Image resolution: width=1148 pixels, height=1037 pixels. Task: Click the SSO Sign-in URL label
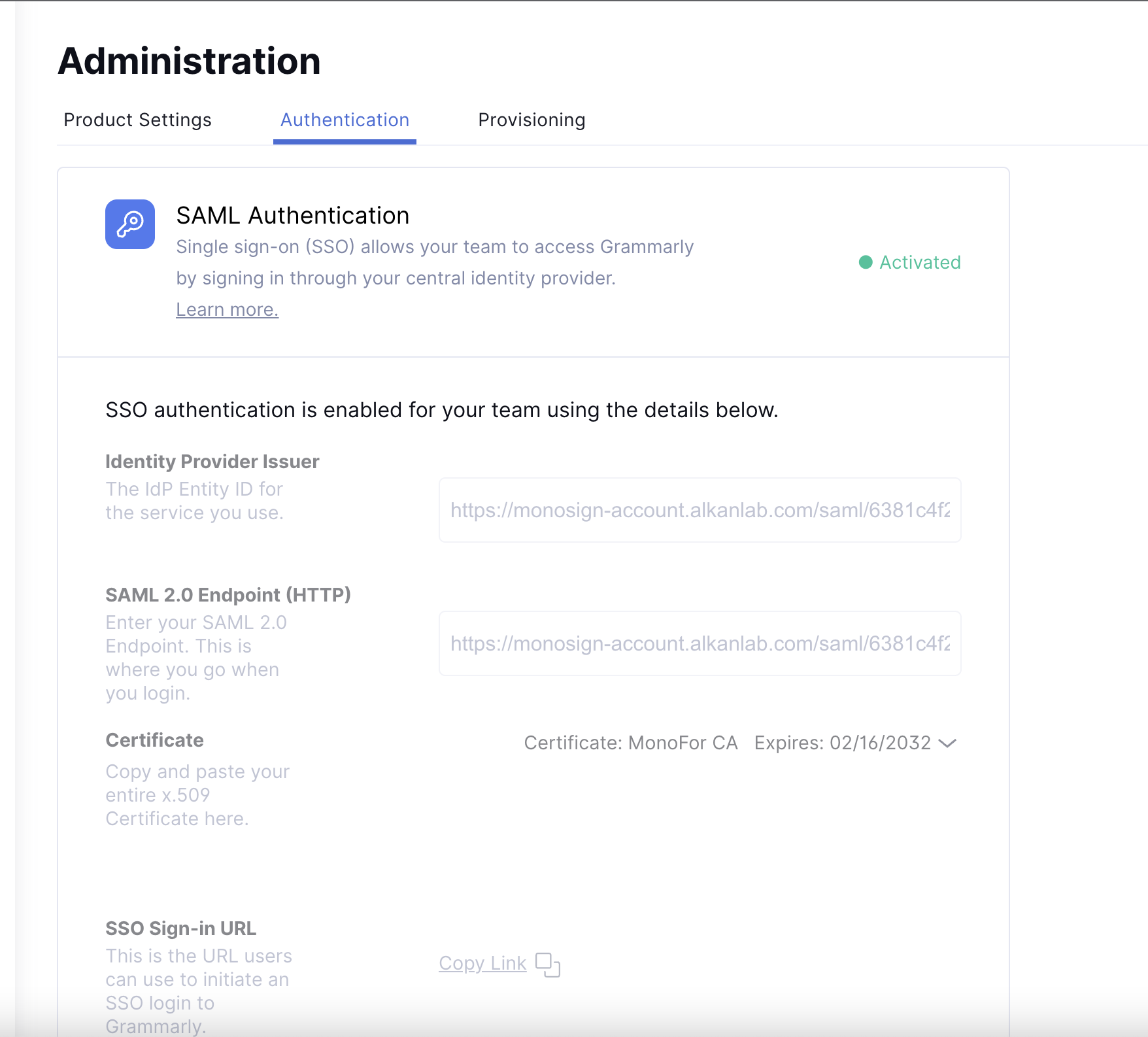pyautogui.click(x=180, y=928)
